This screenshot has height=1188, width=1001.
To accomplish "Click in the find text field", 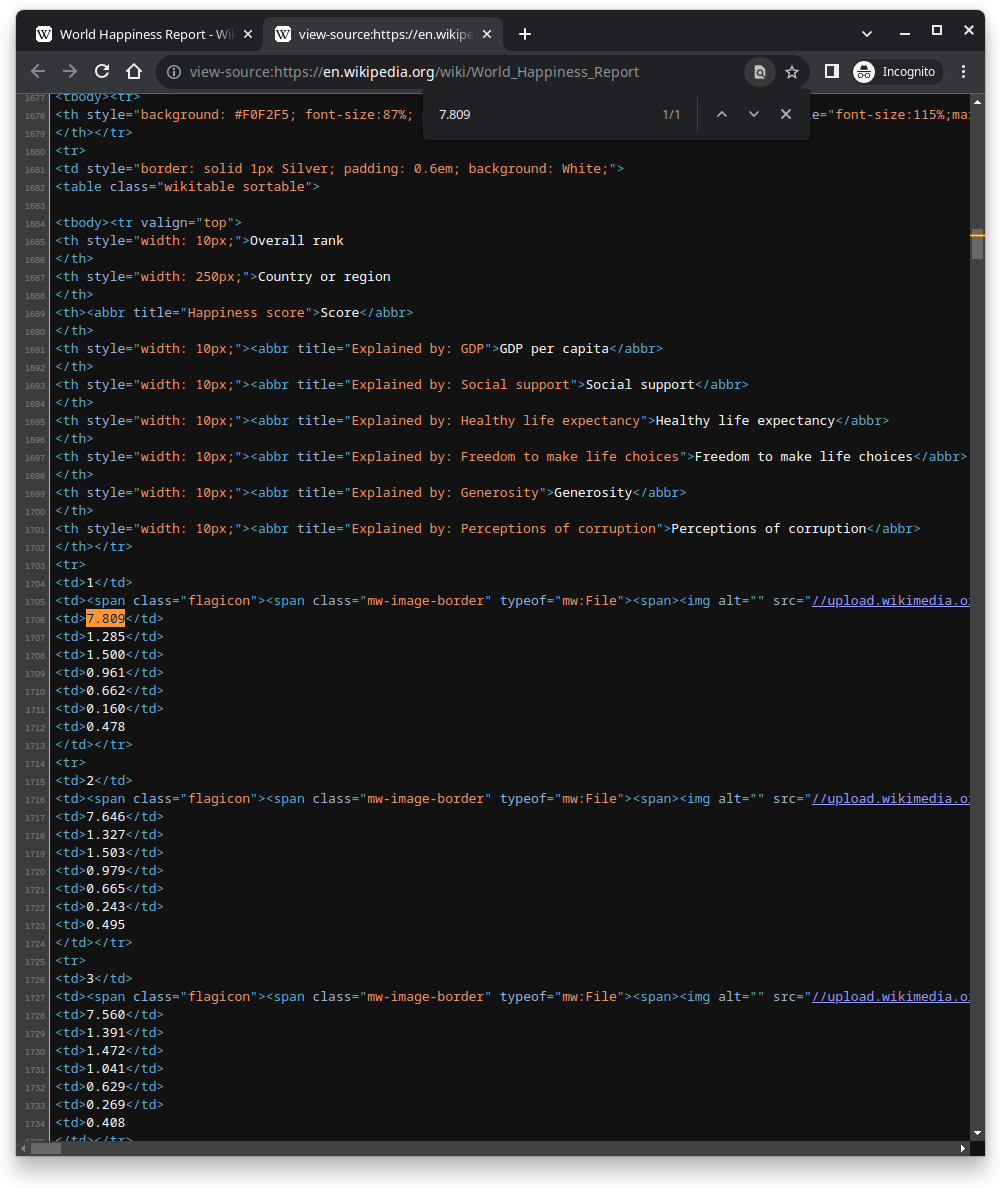I will 540,114.
